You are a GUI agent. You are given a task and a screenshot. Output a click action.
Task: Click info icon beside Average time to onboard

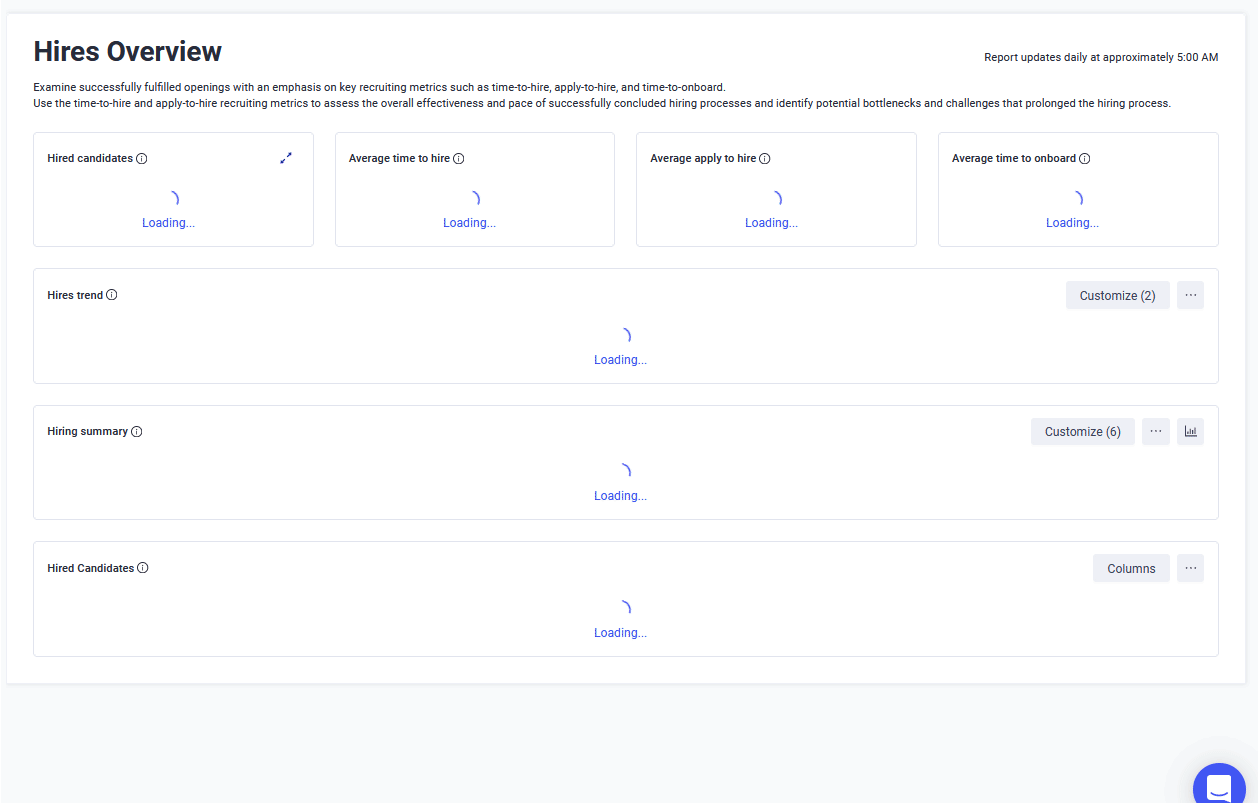tap(1085, 159)
